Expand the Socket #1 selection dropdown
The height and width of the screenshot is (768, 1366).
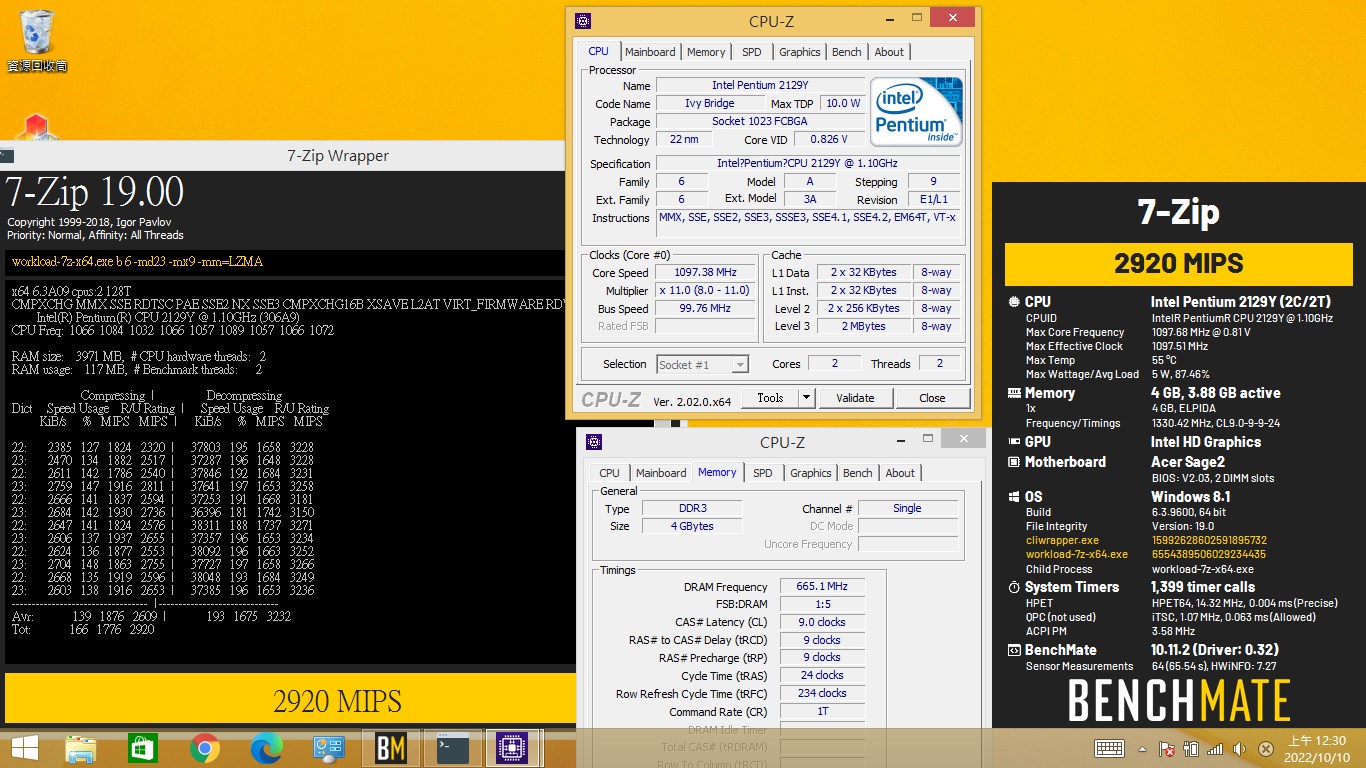click(702, 365)
